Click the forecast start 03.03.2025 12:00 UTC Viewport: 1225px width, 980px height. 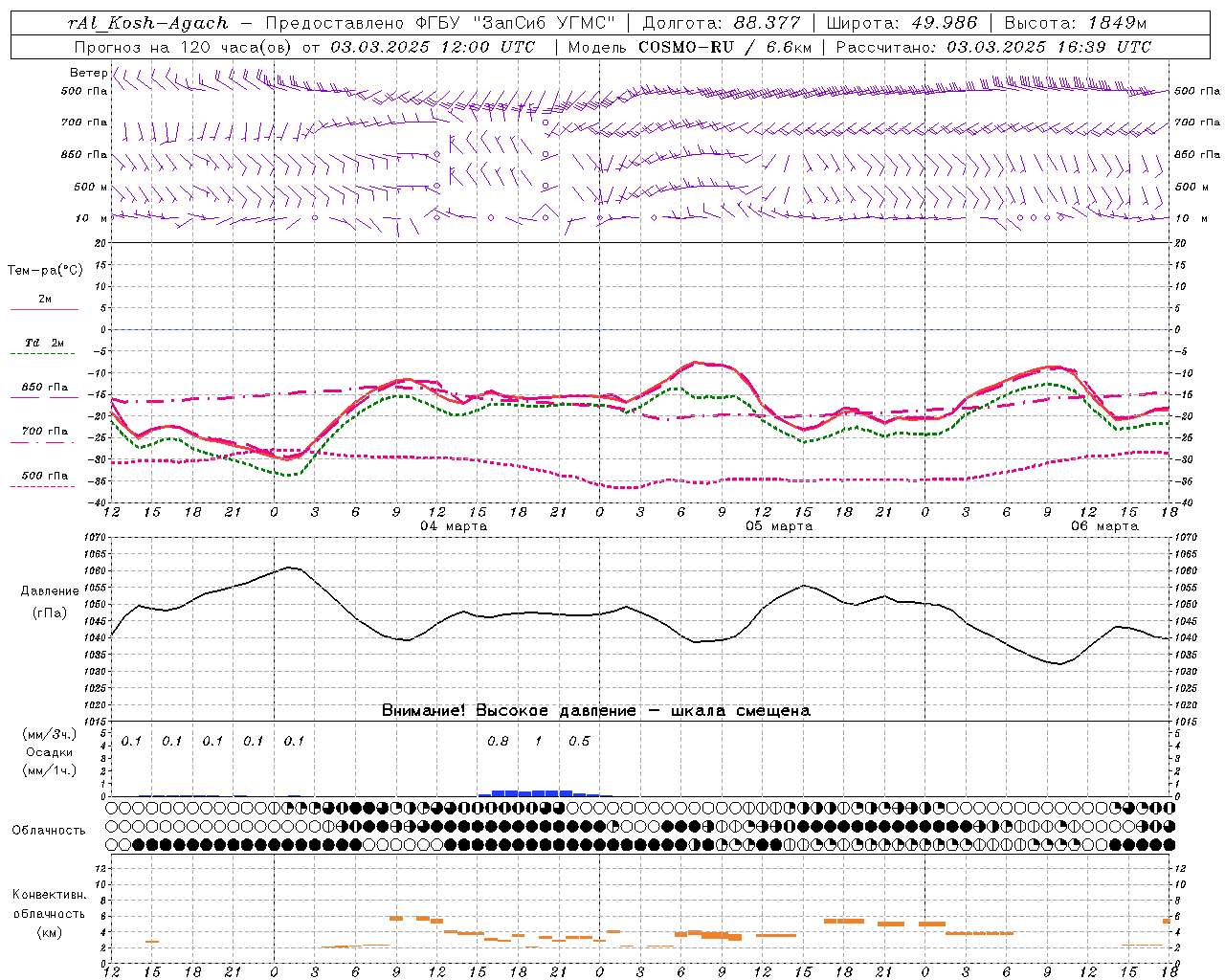433,47
